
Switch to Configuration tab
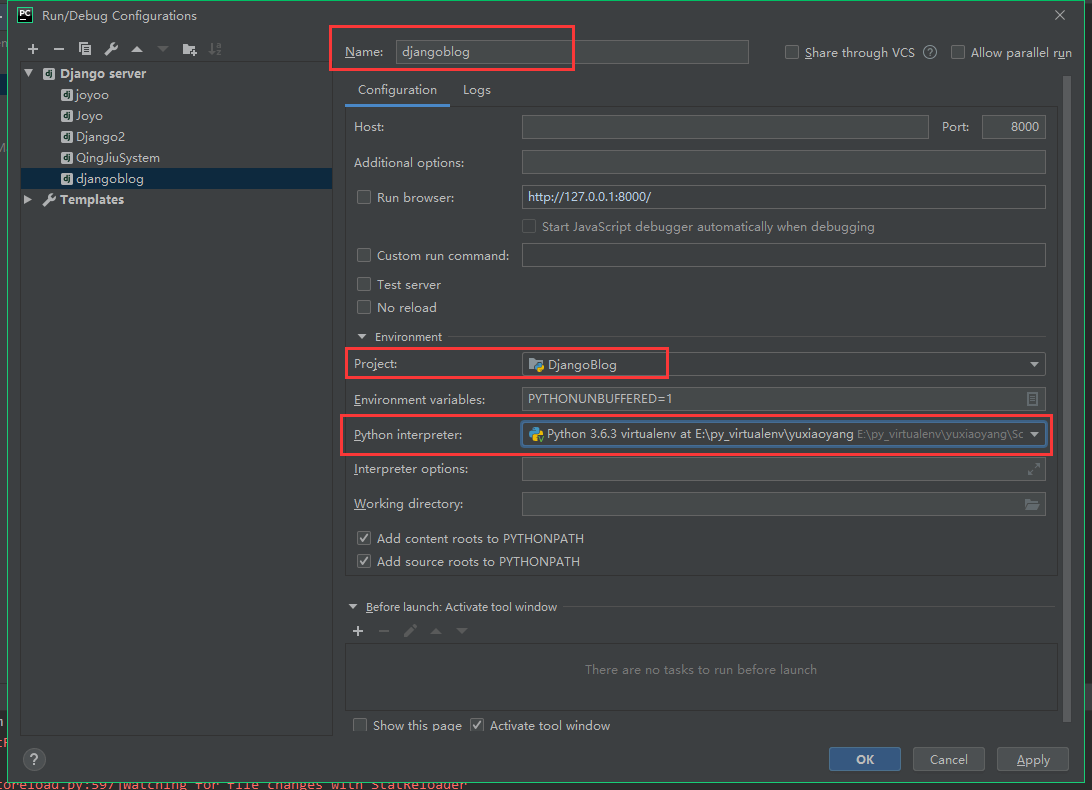pos(397,90)
